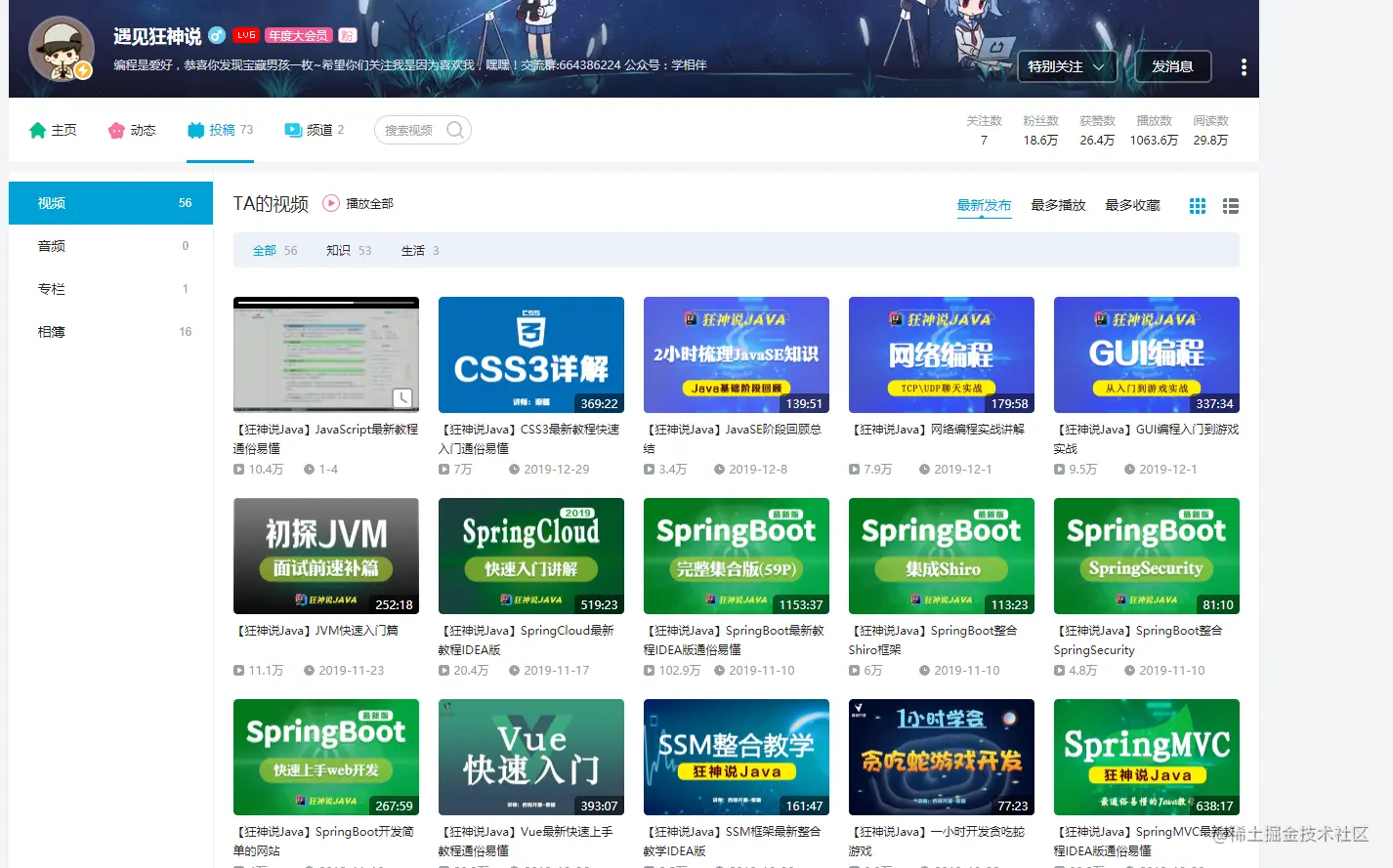Click title SpringCloud最新教程IDEA版

coord(528,640)
